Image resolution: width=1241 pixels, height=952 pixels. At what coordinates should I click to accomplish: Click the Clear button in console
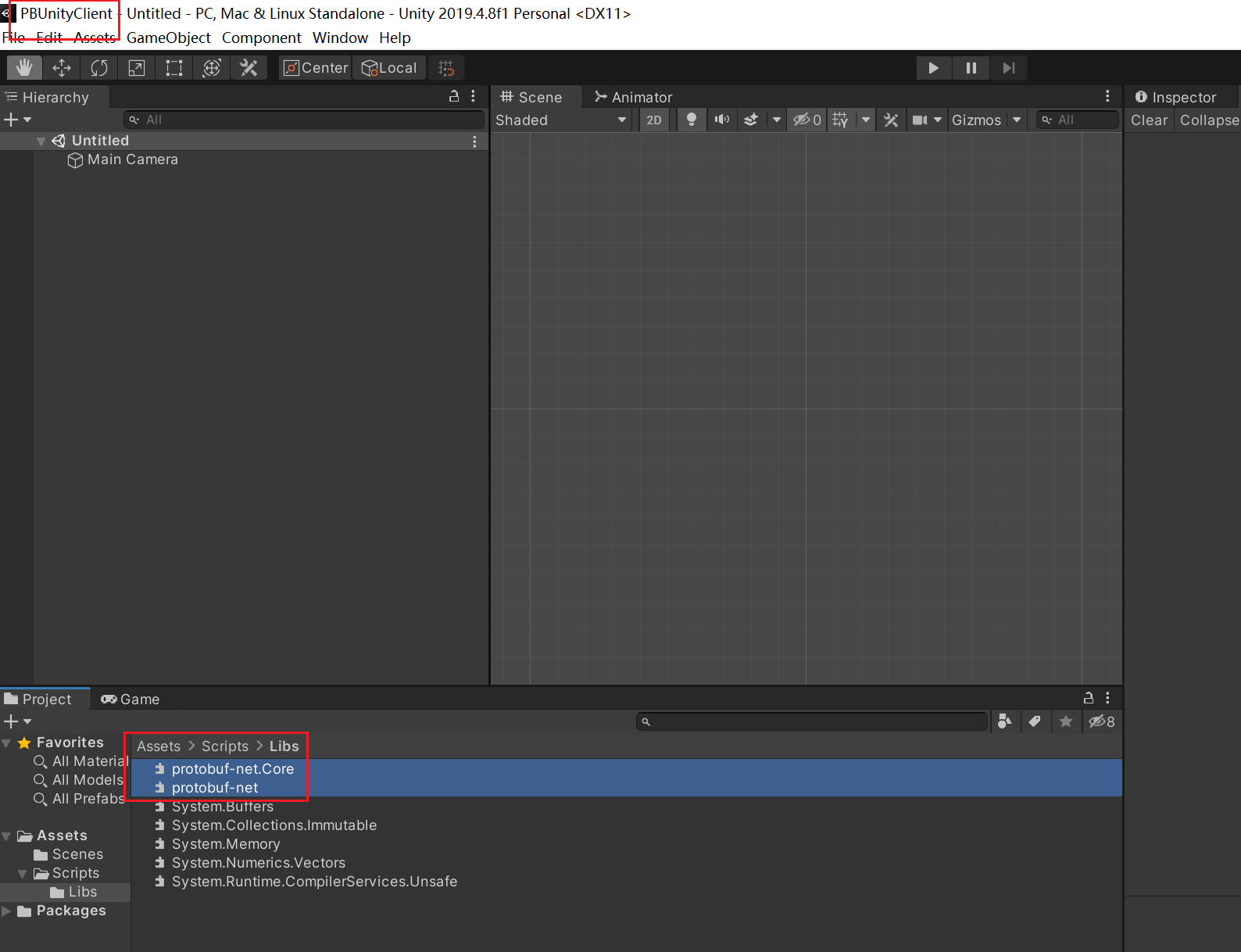pos(1148,120)
